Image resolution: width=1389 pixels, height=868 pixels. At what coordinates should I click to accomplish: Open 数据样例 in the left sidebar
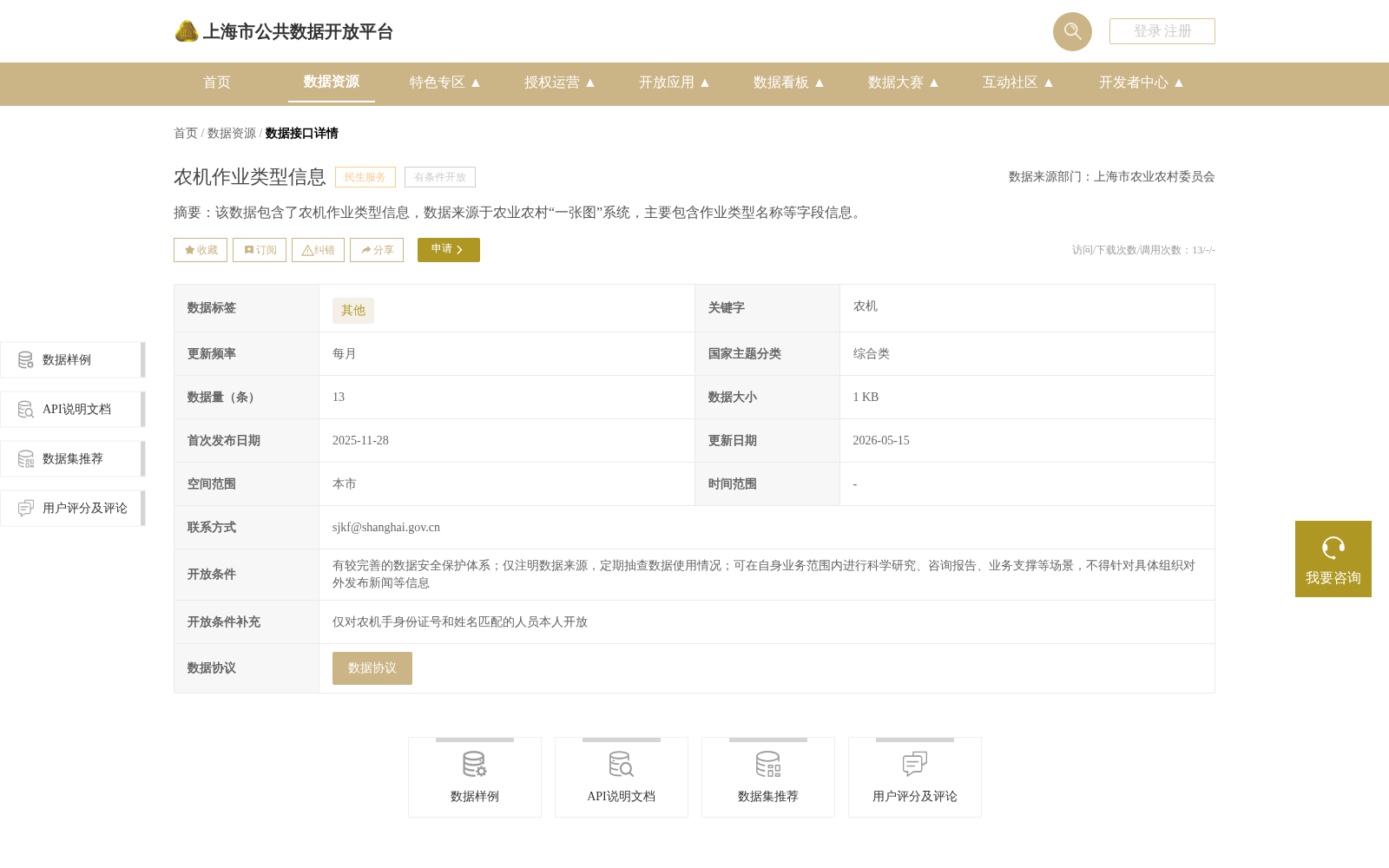click(x=73, y=360)
